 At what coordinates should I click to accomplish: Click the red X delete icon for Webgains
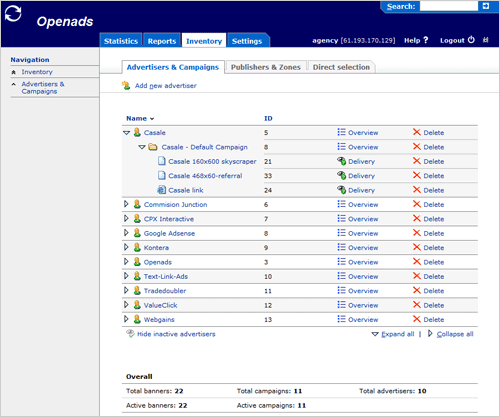click(417, 319)
